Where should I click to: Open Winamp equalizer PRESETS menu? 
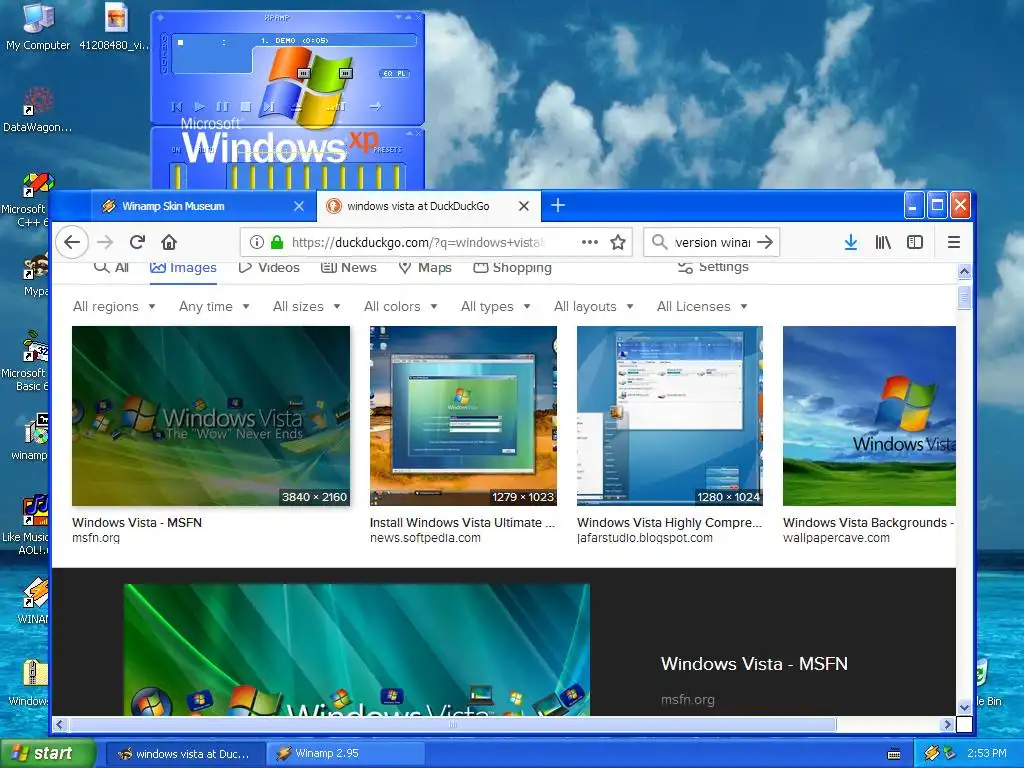pyautogui.click(x=387, y=150)
